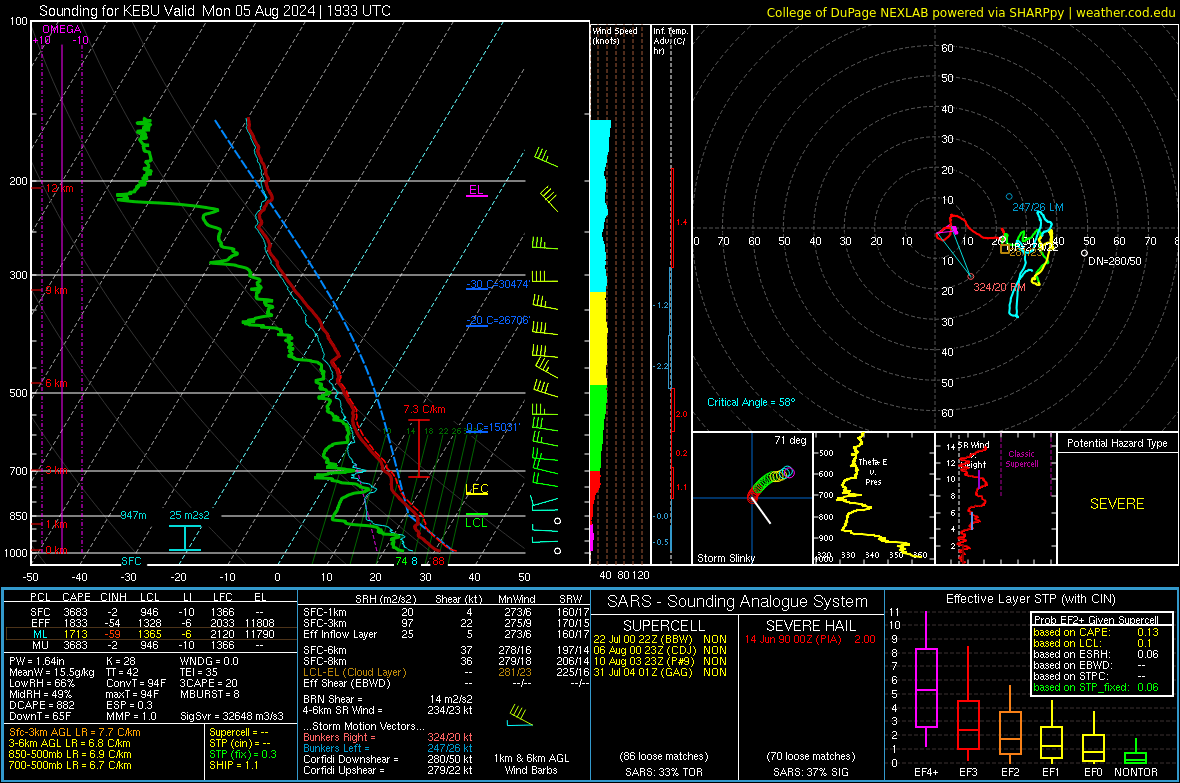Select the -20 C=26706' height label
The image size is (1180, 783).
(498, 320)
